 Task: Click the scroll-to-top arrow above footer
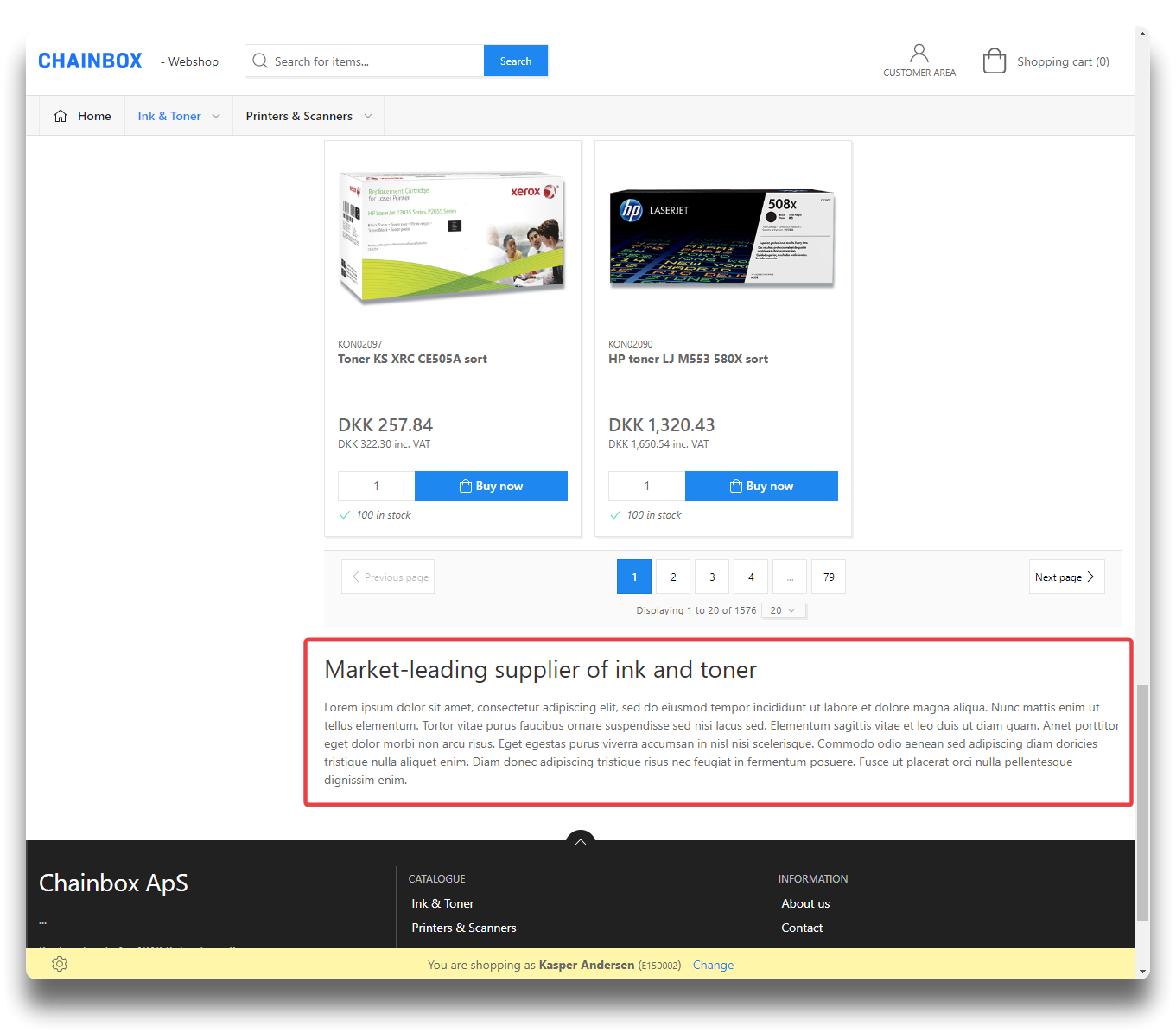tap(581, 841)
